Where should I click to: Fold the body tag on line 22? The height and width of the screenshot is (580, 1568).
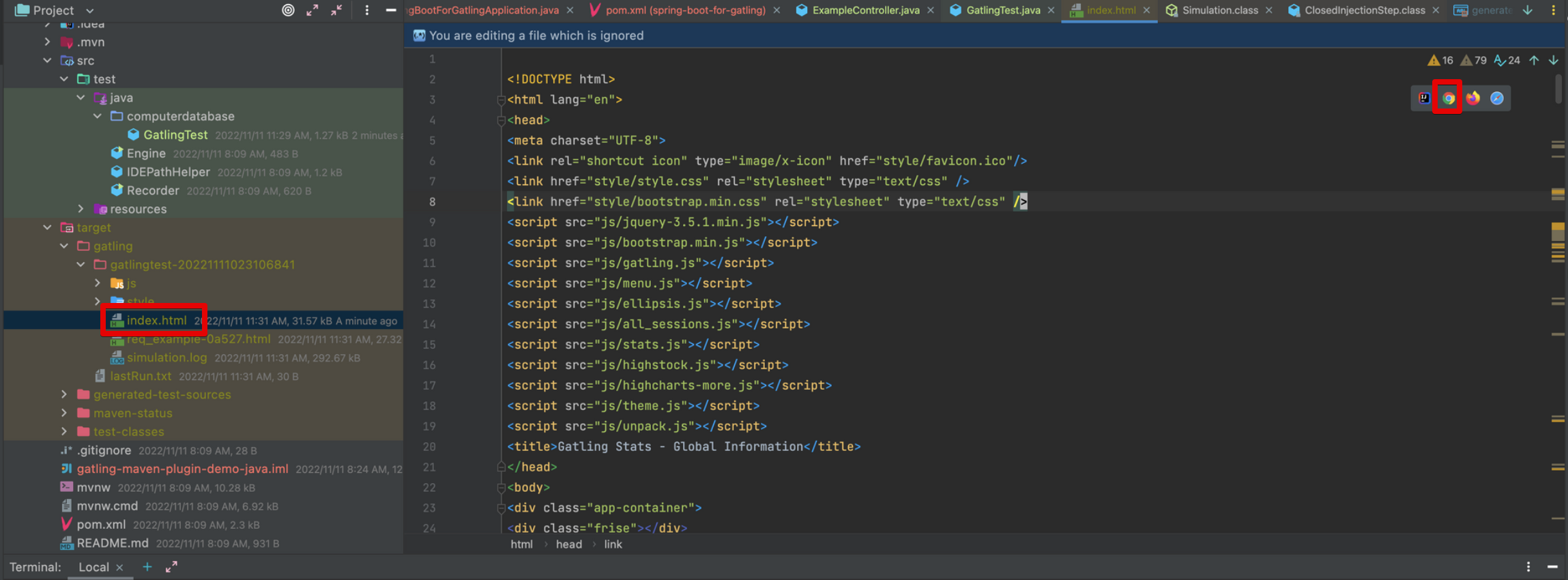click(x=501, y=488)
